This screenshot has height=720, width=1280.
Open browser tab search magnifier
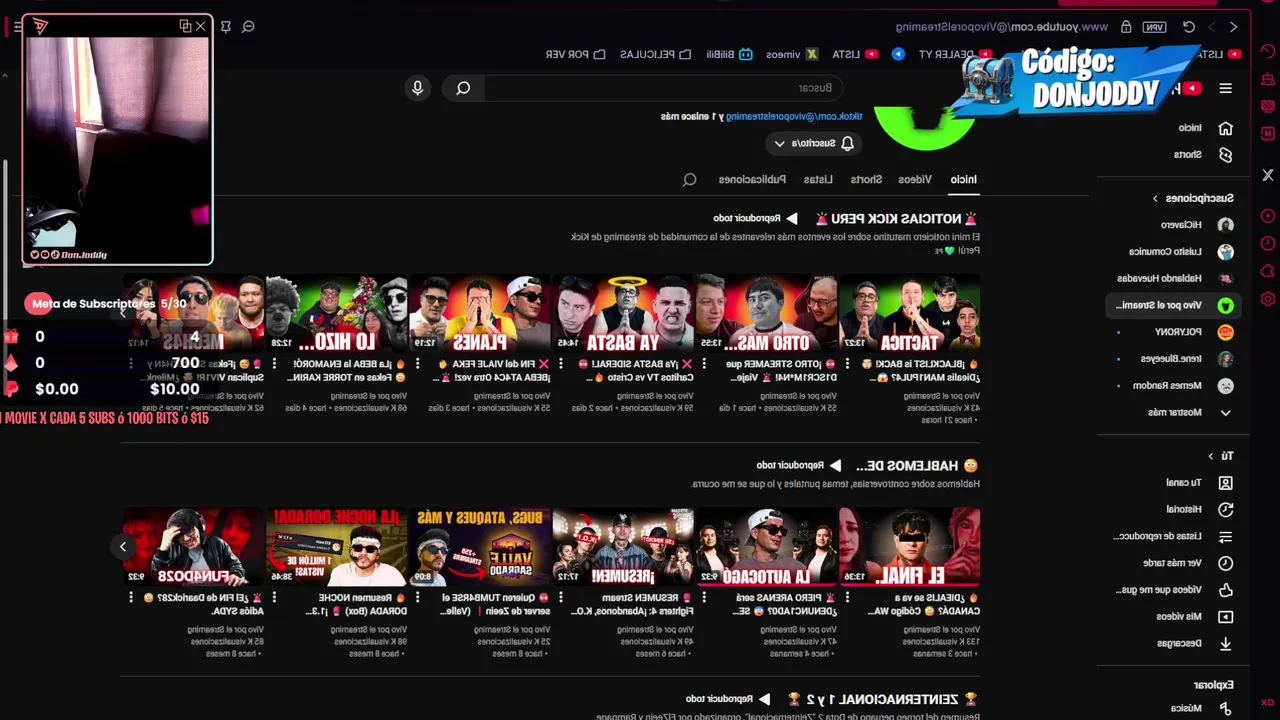[x=249, y=27]
